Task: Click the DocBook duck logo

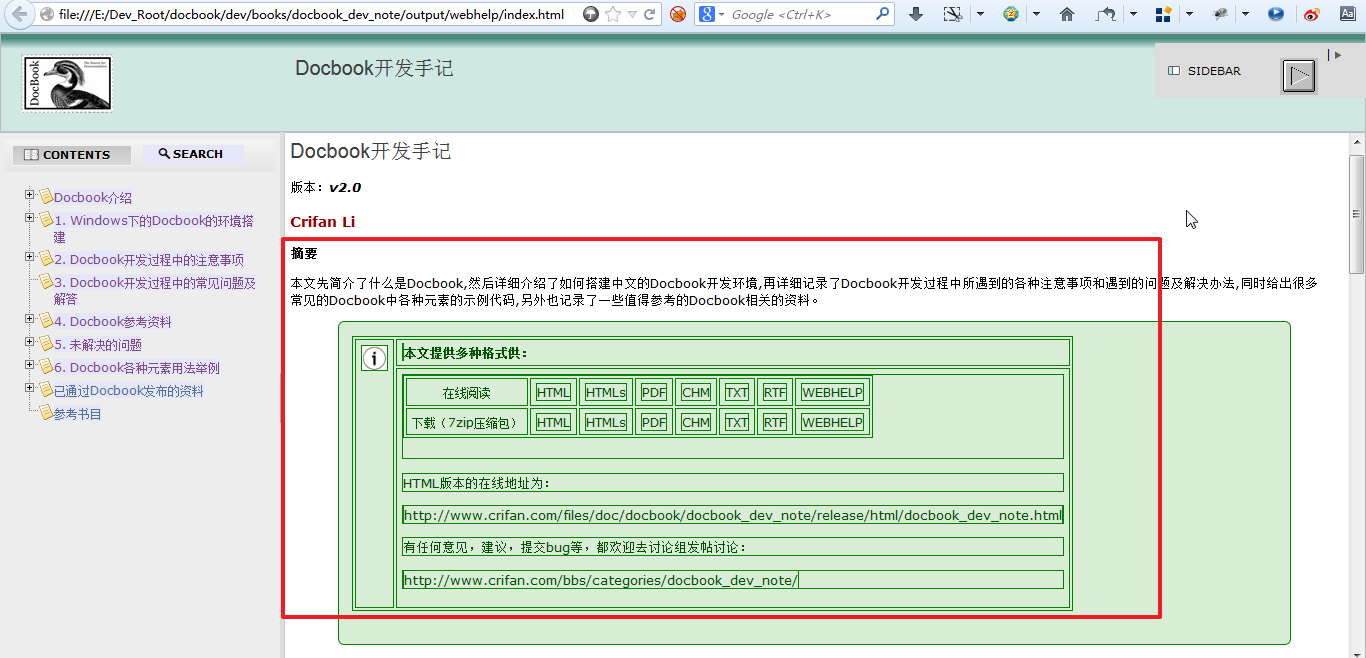Action: [67, 84]
